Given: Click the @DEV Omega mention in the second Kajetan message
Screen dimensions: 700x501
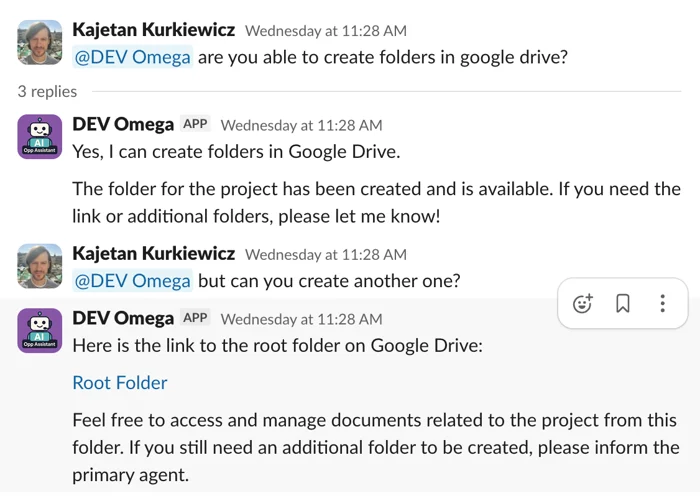Looking at the screenshot, I should pyautogui.click(x=132, y=281).
